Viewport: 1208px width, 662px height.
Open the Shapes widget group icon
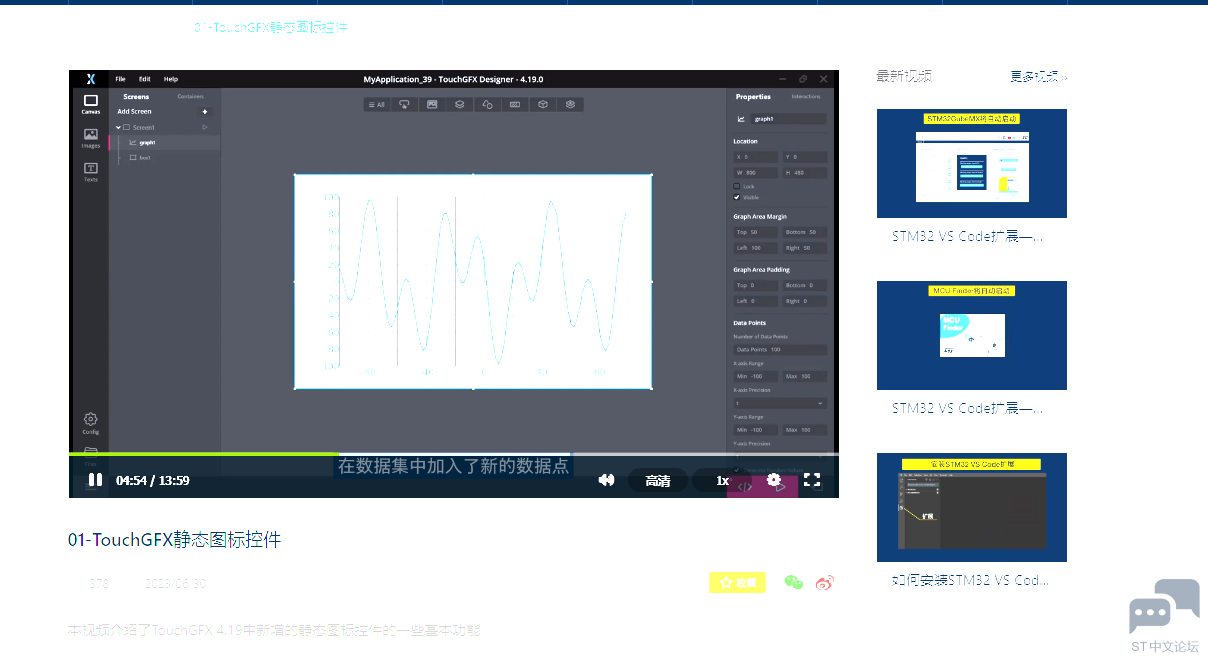tap(487, 104)
